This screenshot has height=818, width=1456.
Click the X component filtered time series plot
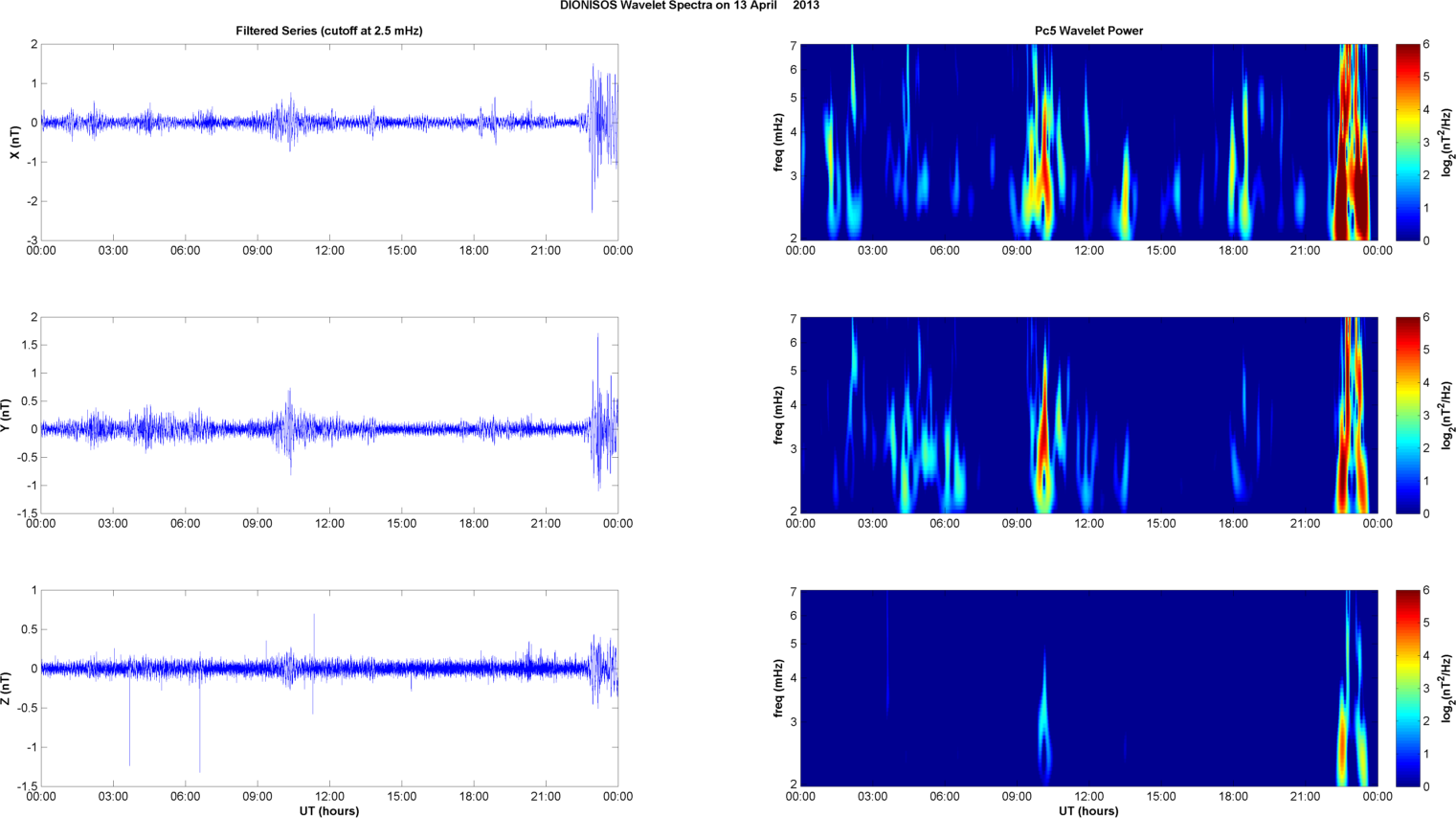coord(329,142)
